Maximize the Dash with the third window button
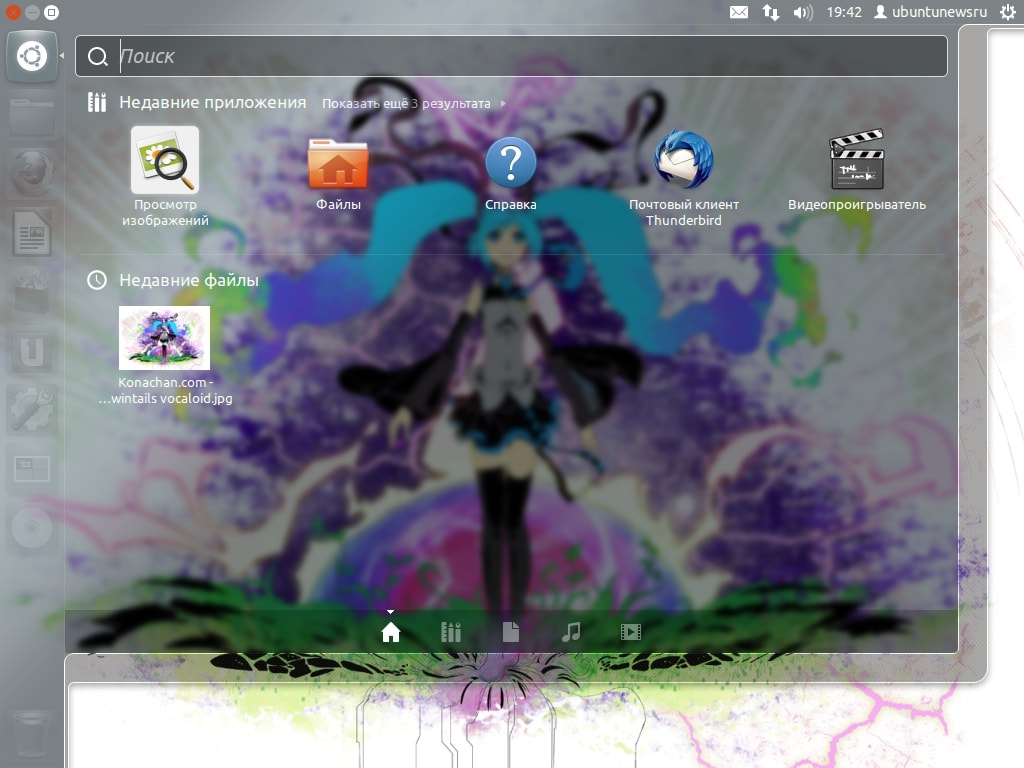Image resolution: width=1024 pixels, height=768 pixels. click(x=52, y=12)
